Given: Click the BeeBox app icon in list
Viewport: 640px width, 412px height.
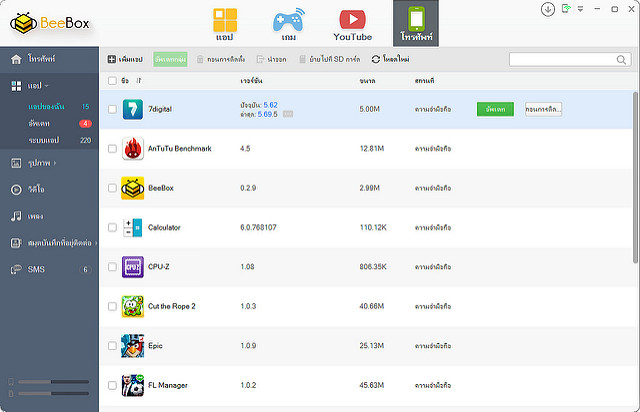Looking at the screenshot, I should [133, 188].
